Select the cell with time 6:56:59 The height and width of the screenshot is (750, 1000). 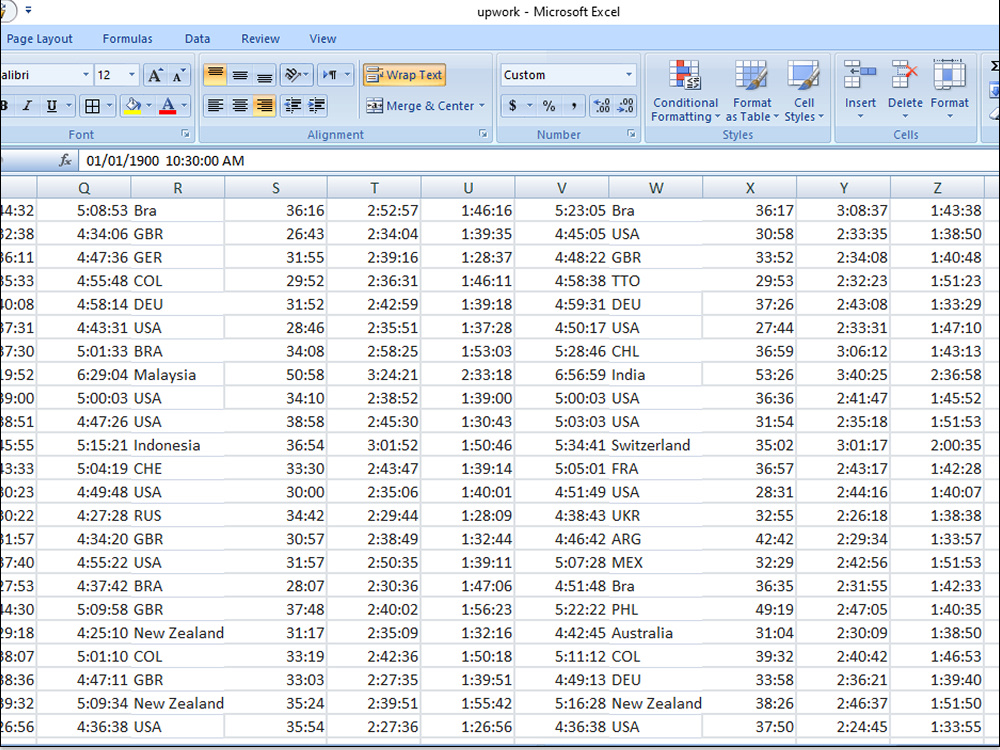pyautogui.click(x=562, y=375)
